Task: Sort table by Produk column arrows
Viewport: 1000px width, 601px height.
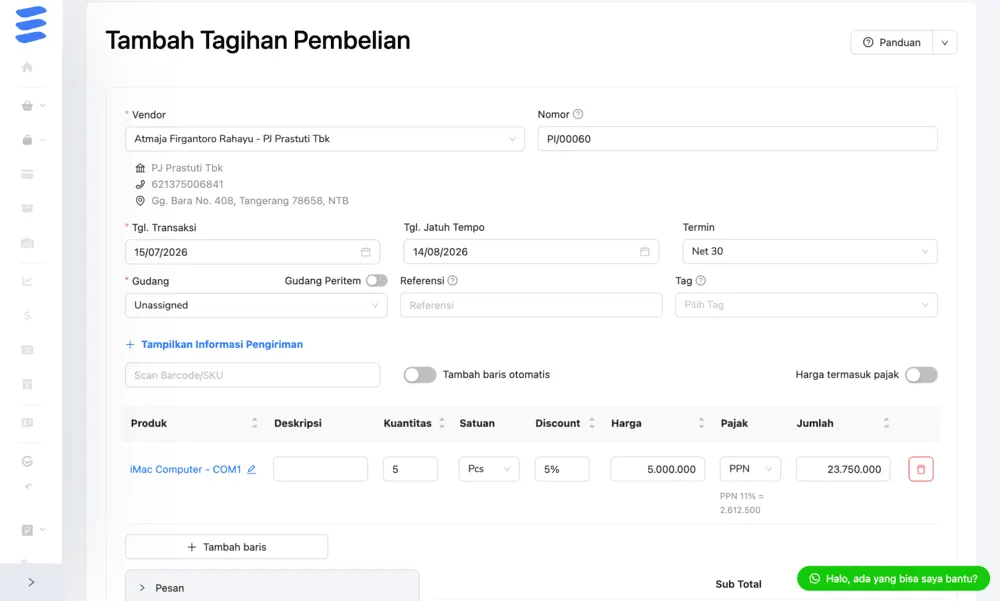Action: pyautogui.click(x=254, y=423)
